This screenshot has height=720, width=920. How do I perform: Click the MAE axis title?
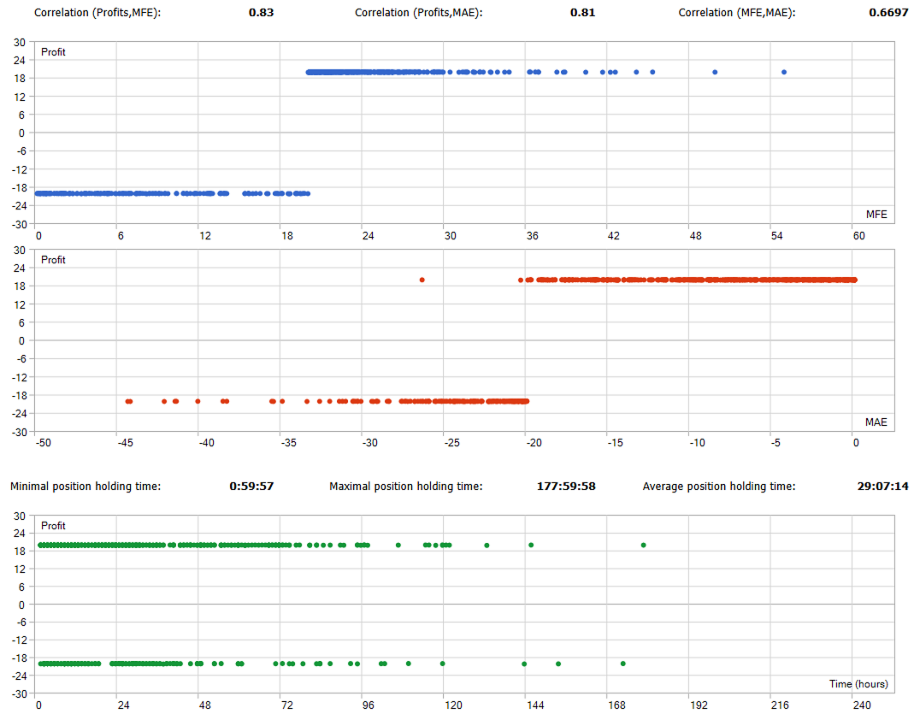876,422
